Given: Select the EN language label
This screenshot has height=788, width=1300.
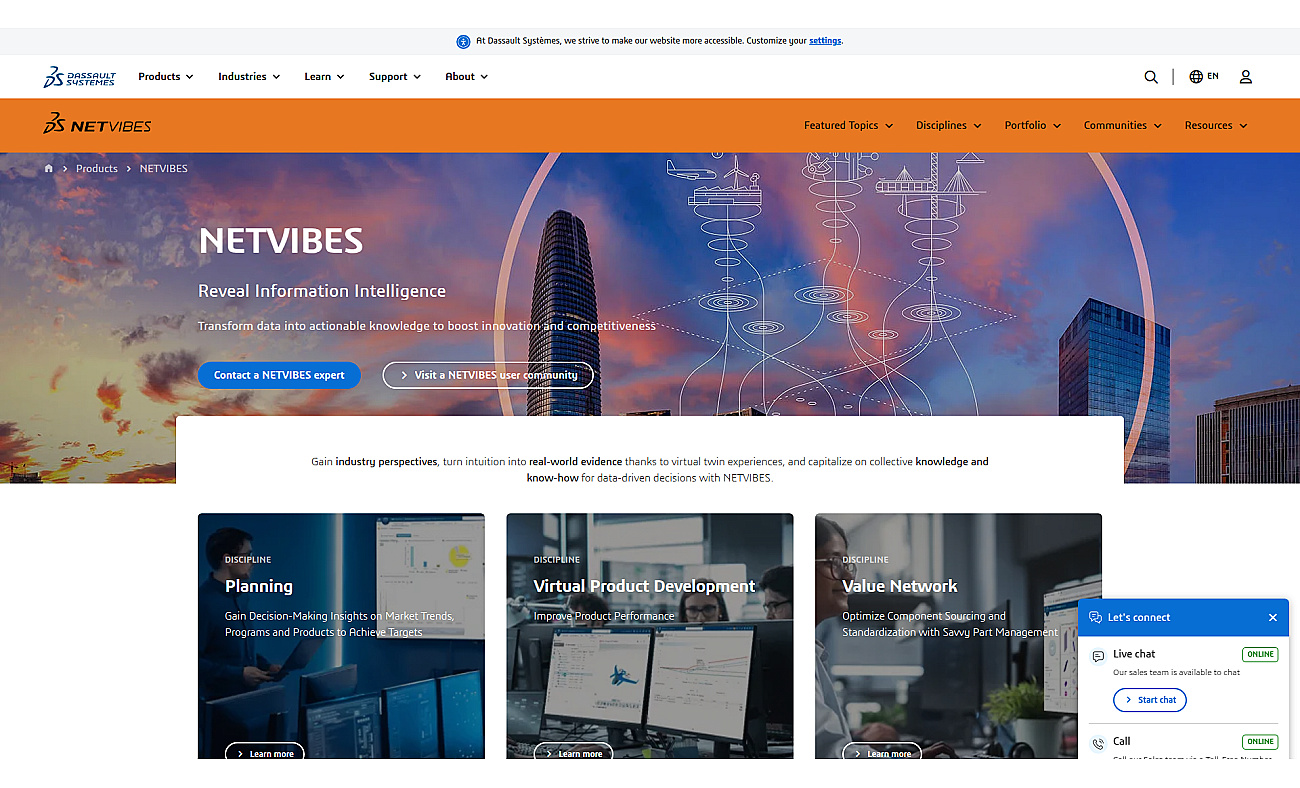Looking at the screenshot, I should pyautogui.click(x=1213, y=76).
